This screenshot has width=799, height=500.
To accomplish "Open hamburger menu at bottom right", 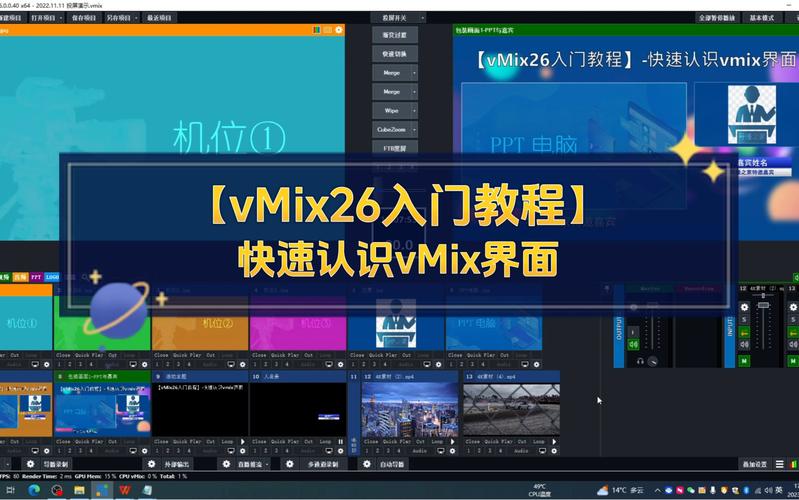I will click(x=780, y=464).
